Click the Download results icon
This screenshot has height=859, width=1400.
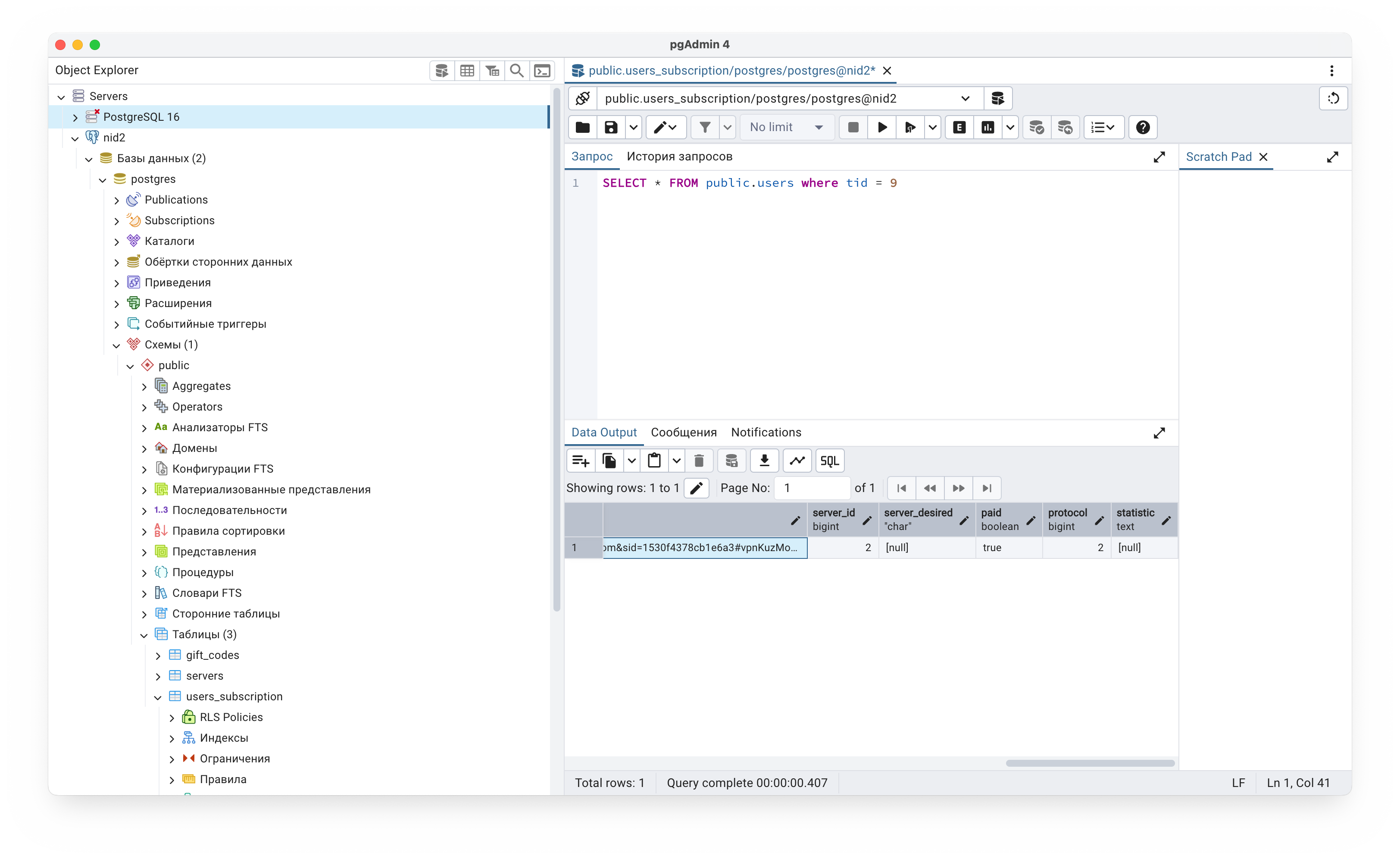point(764,461)
